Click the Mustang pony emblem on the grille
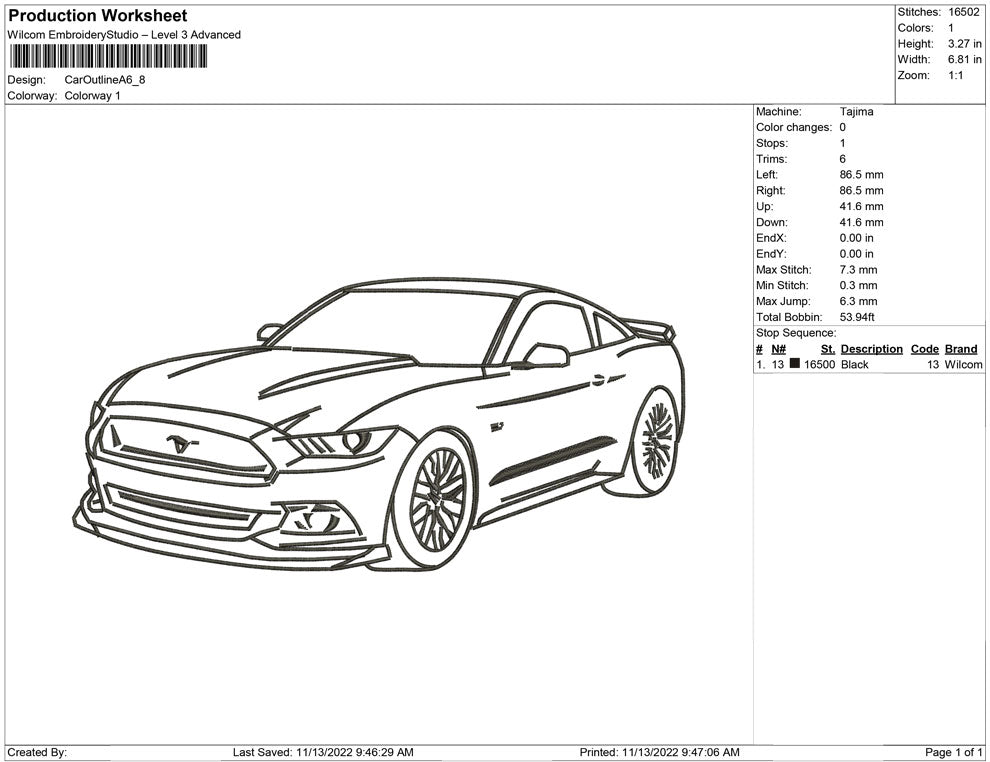This screenshot has height=762, width=990. 180,443
